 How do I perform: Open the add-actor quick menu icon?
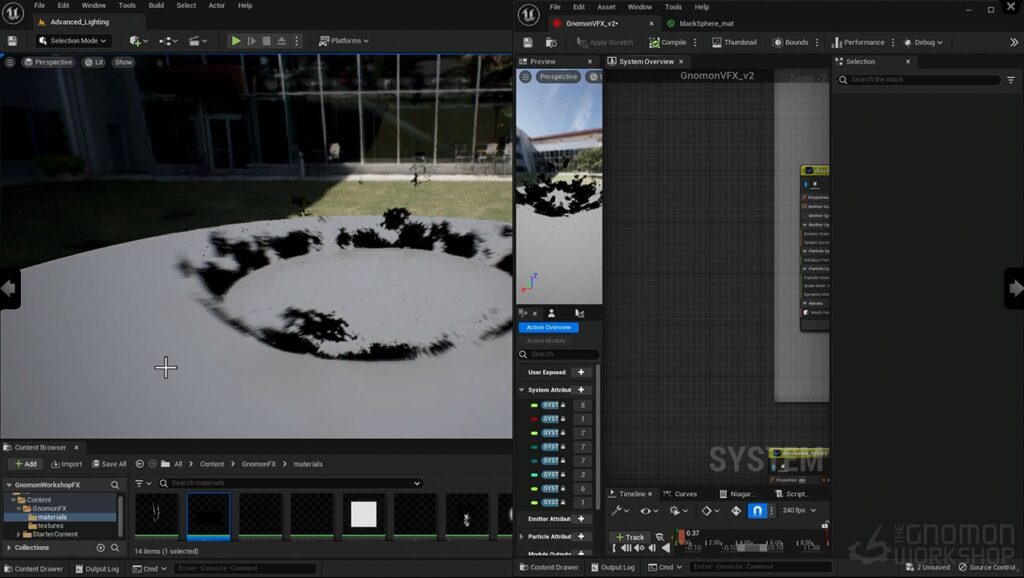coord(138,40)
